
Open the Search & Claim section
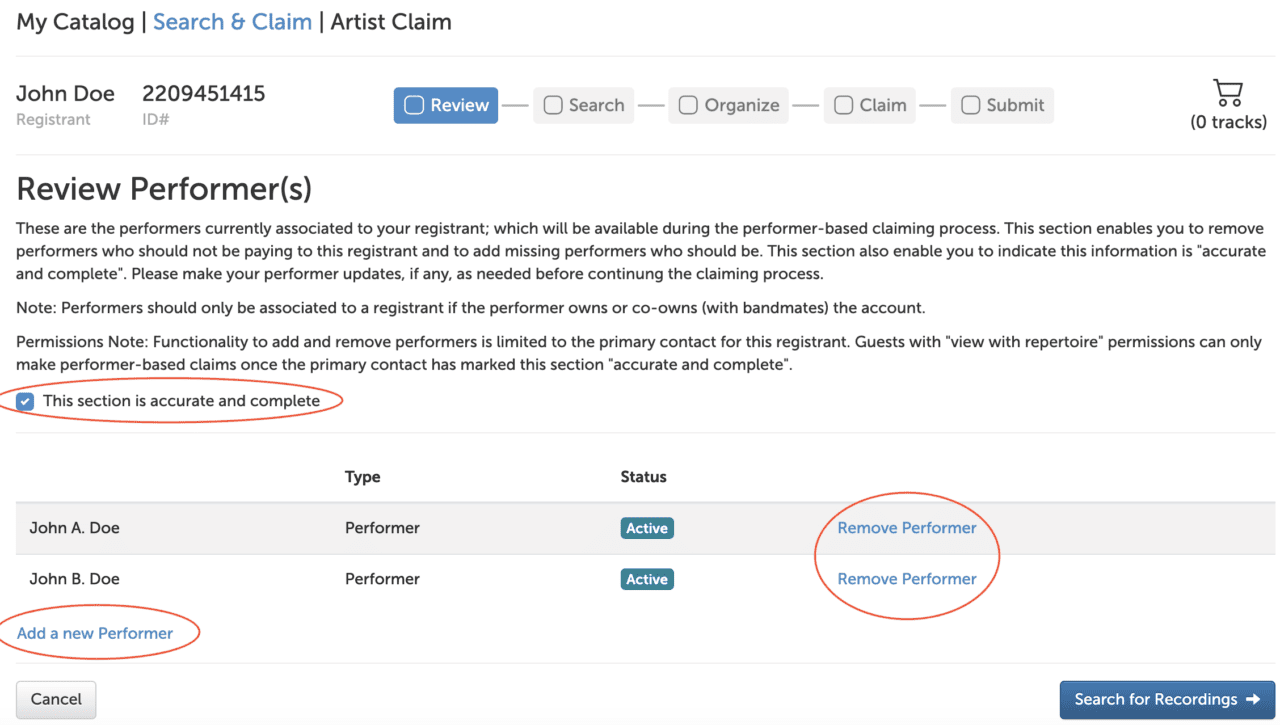pos(232,21)
